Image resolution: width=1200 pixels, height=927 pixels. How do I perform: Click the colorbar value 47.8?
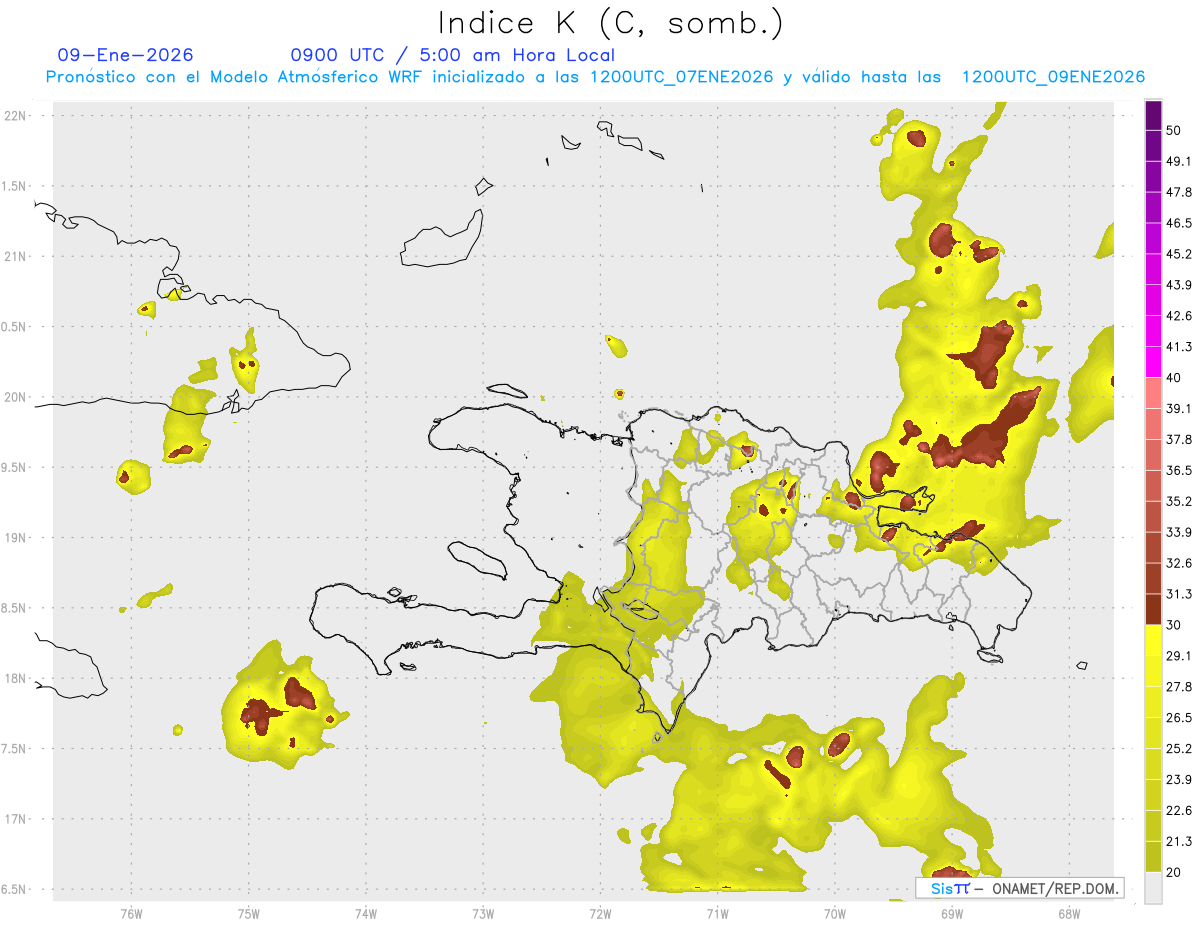point(1179,192)
